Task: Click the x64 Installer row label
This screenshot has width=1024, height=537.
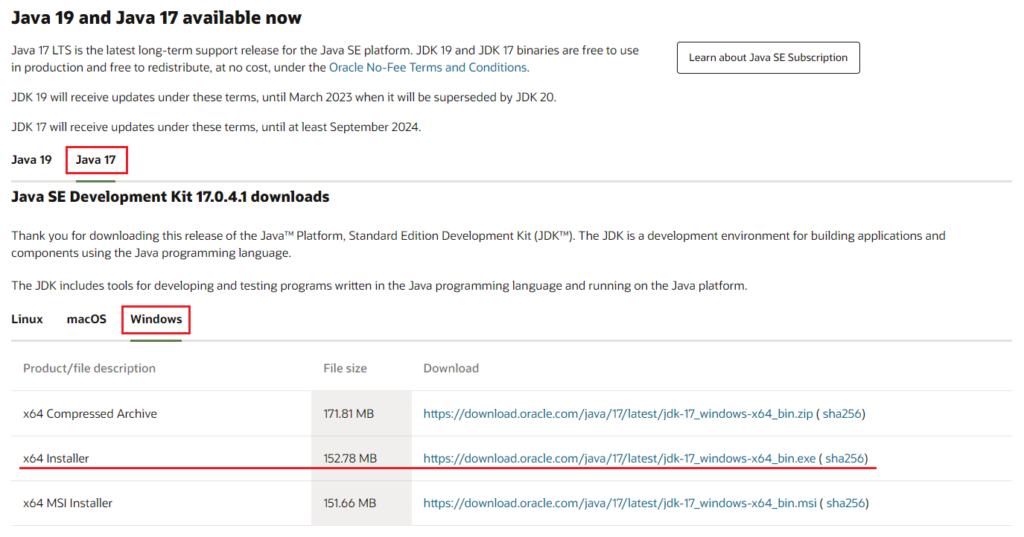Action: (x=56, y=459)
